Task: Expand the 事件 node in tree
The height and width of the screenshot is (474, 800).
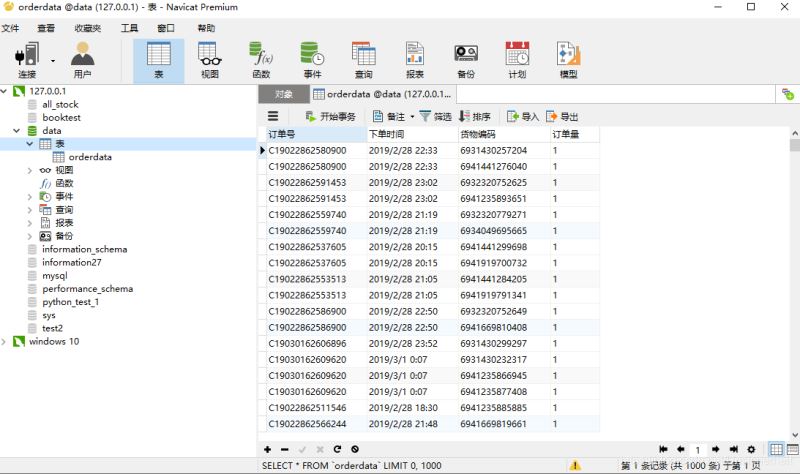Action: point(30,196)
